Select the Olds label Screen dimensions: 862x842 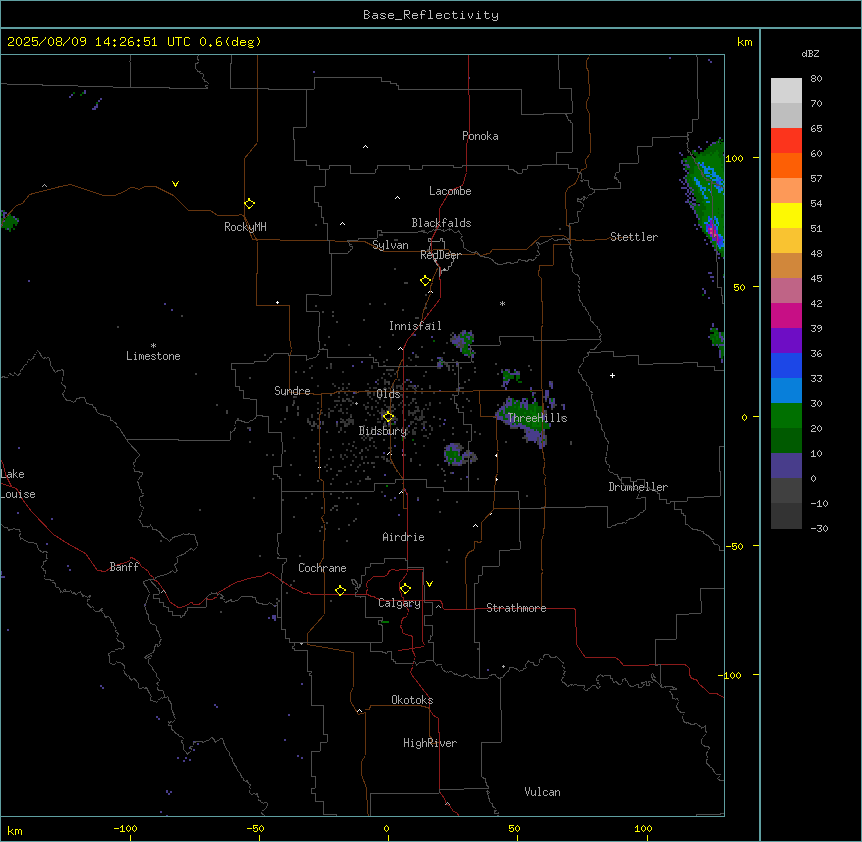[388, 394]
